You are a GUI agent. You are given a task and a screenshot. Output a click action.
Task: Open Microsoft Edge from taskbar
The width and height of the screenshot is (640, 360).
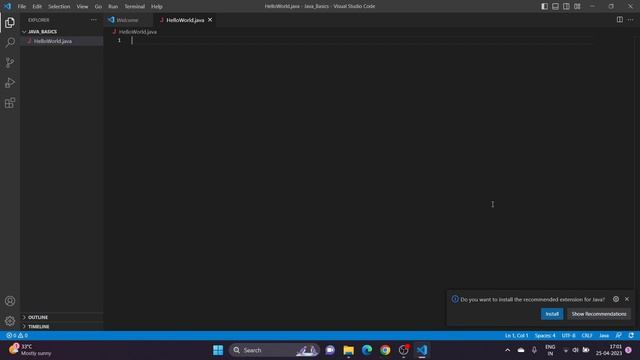367,350
